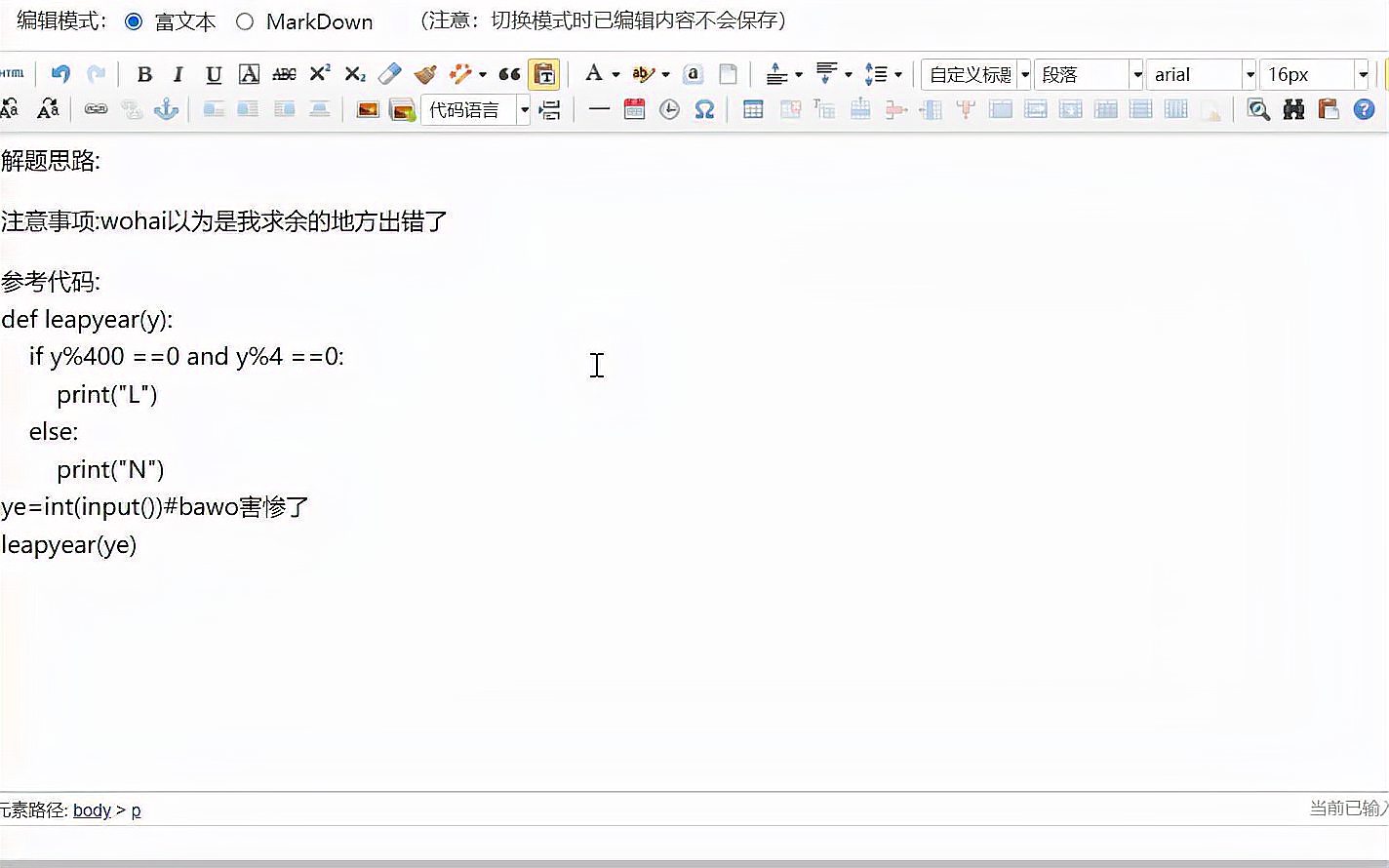The image size is (1389, 868).
Task: Select the 富文本 editing mode radio button
Action: click(134, 21)
